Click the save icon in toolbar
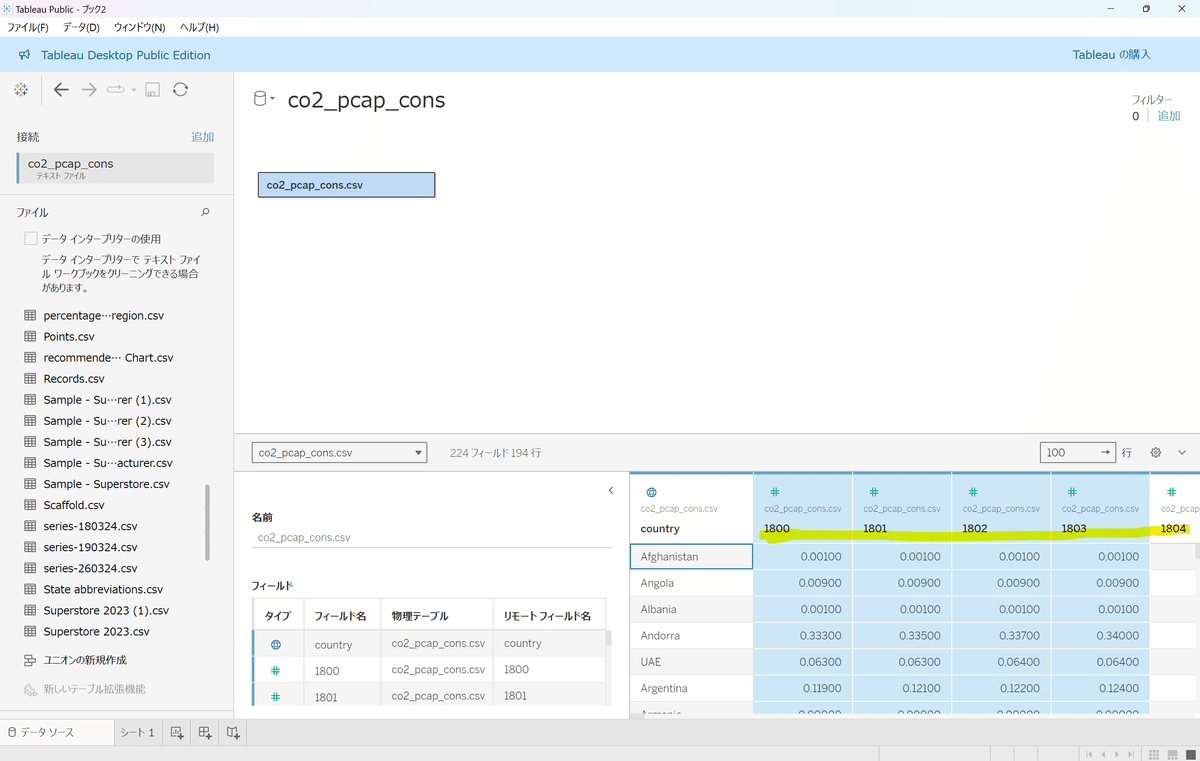Screen dimensions: 1200x761 153,90
